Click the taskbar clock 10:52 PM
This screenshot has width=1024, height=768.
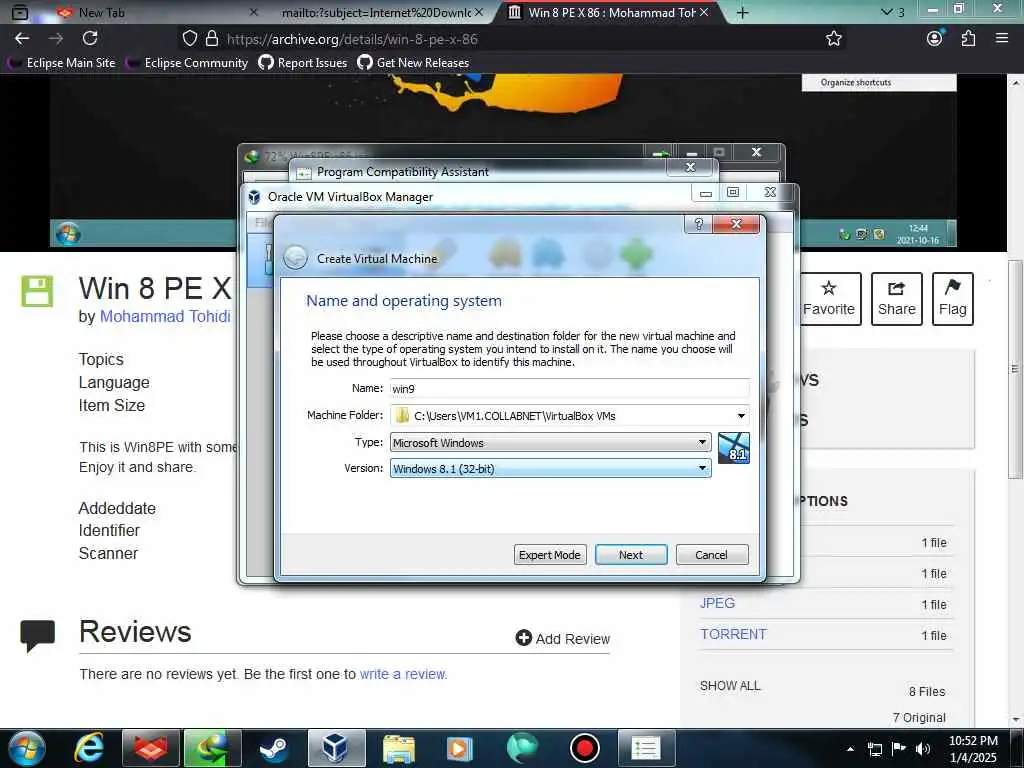[x=973, y=749]
